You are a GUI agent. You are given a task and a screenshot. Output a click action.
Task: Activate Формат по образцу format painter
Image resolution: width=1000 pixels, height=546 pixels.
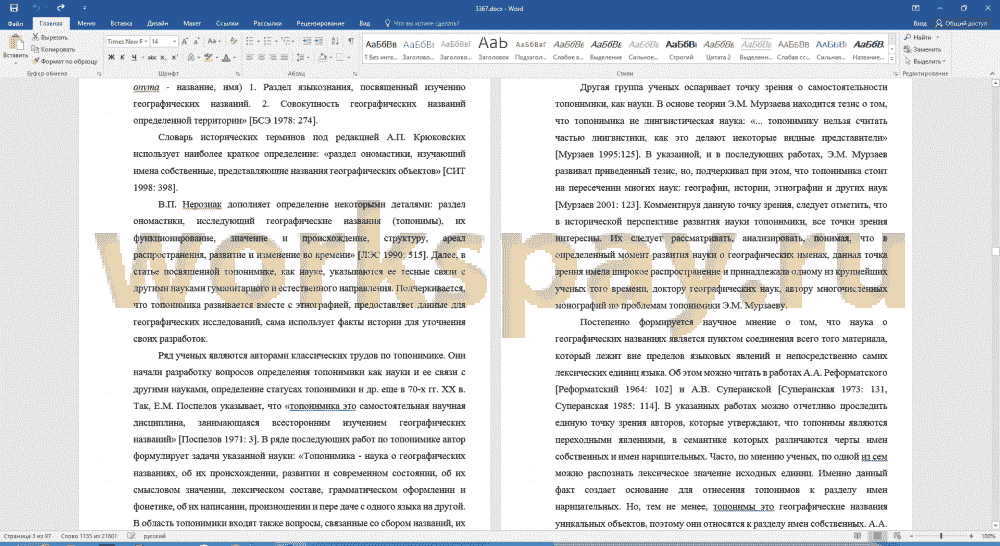click(x=65, y=61)
